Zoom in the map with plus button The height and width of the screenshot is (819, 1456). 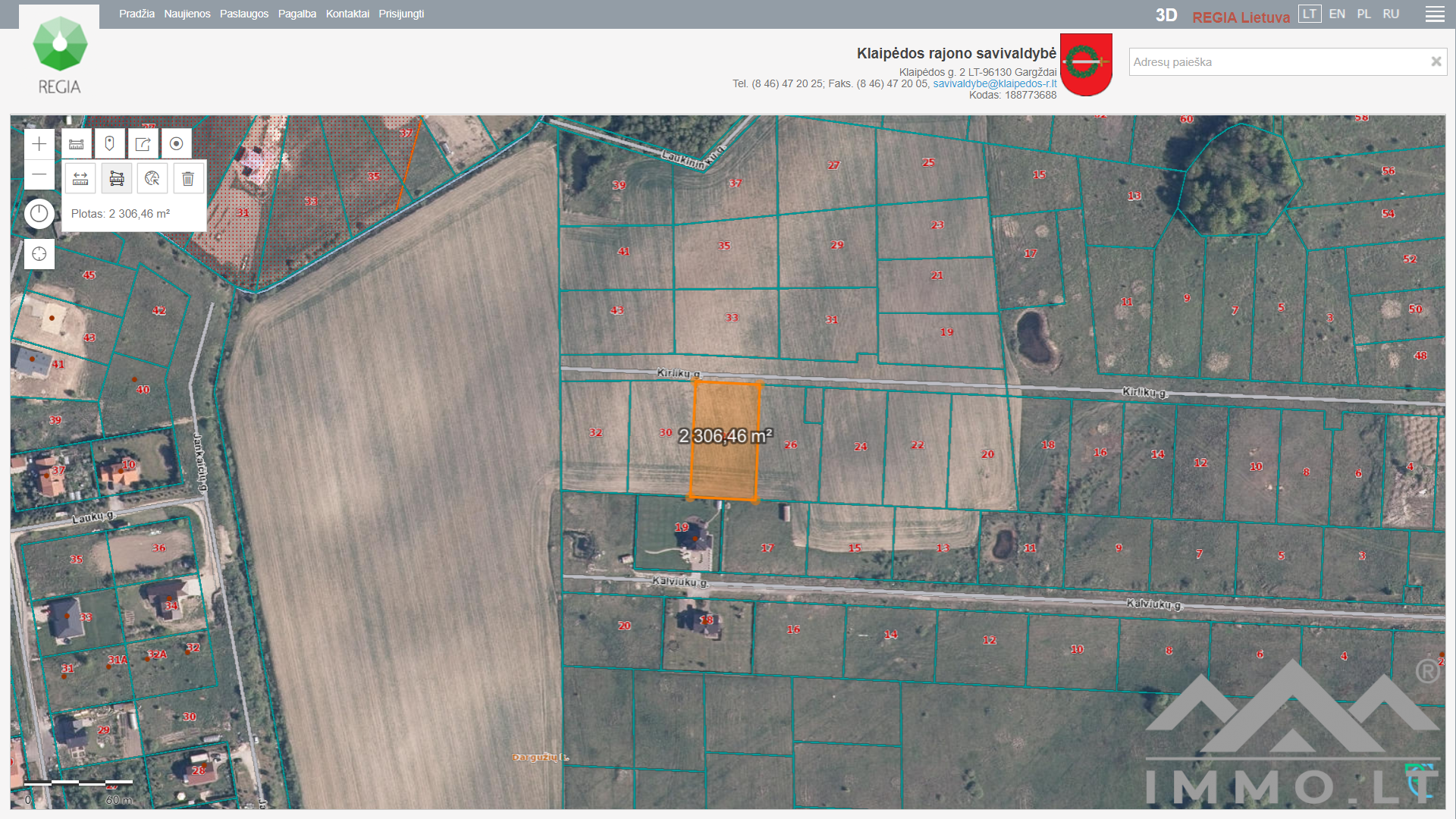coord(39,144)
